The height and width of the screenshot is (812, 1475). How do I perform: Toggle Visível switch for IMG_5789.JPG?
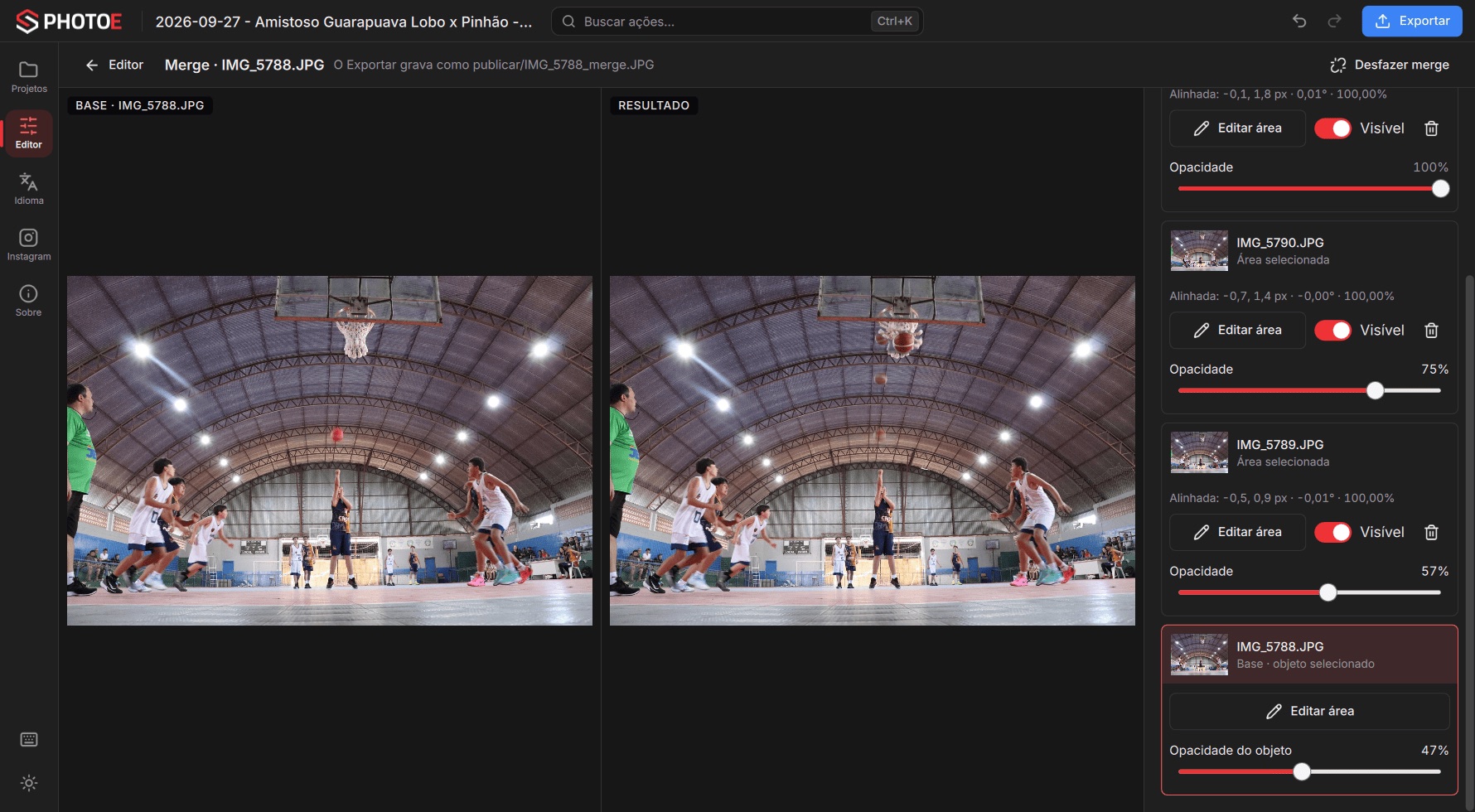tap(1332, 533)
